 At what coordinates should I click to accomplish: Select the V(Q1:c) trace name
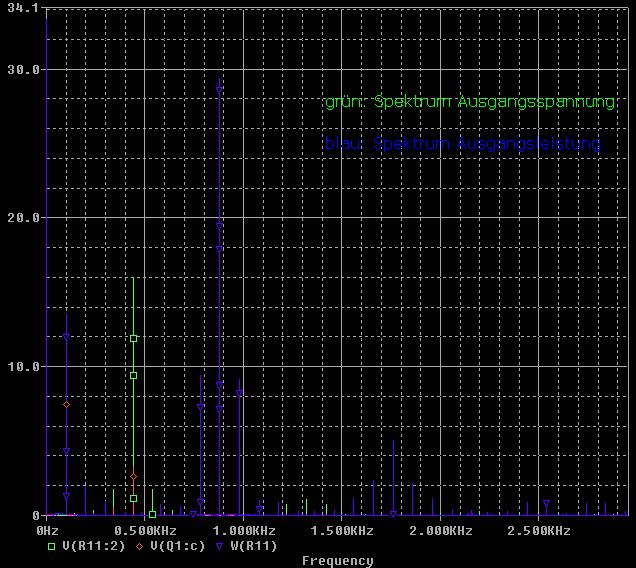[x=178, y=546]
